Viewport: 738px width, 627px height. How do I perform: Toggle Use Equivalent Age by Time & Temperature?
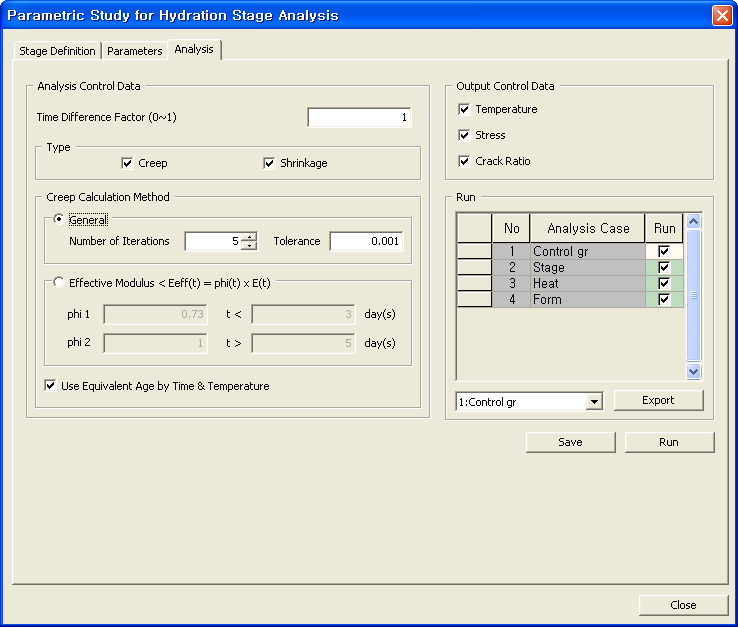[x=52, y=385]
